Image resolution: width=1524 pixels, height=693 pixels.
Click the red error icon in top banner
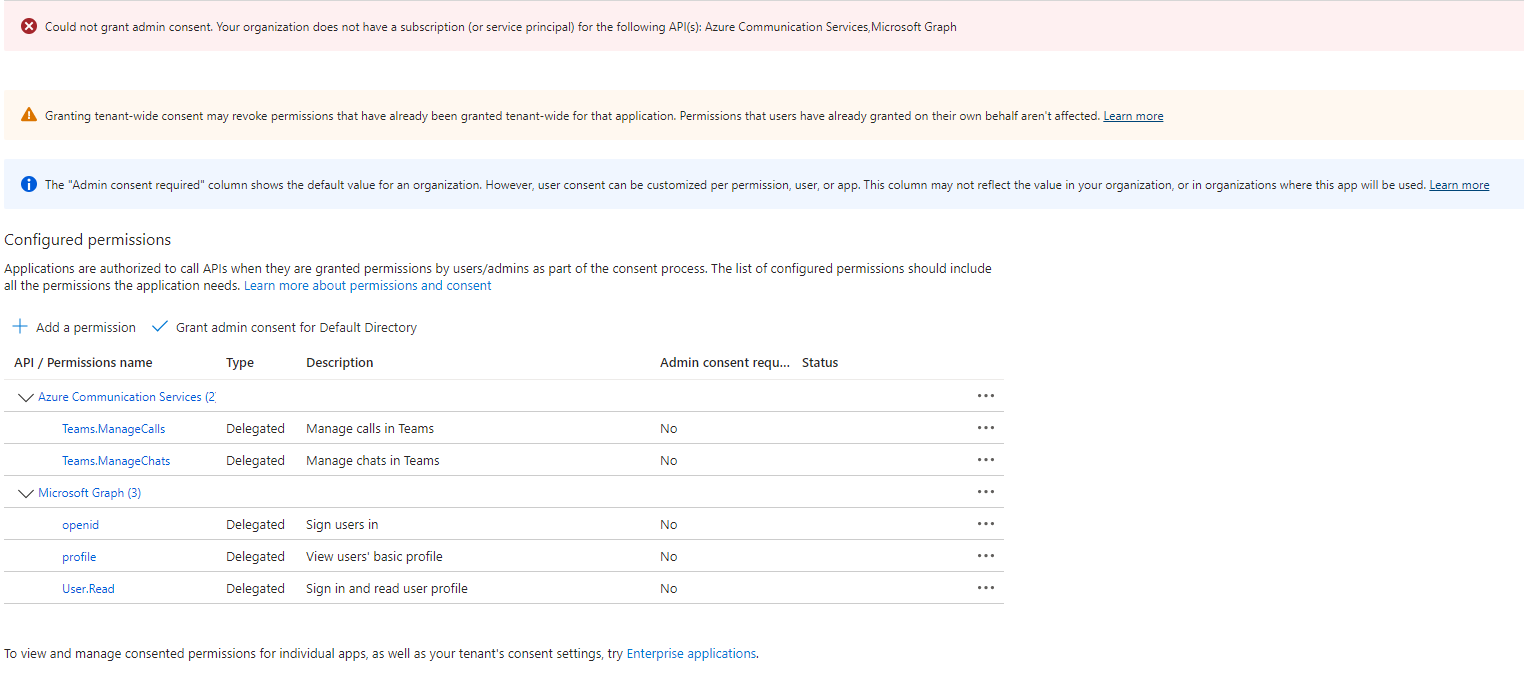click(x=29, y=27)
